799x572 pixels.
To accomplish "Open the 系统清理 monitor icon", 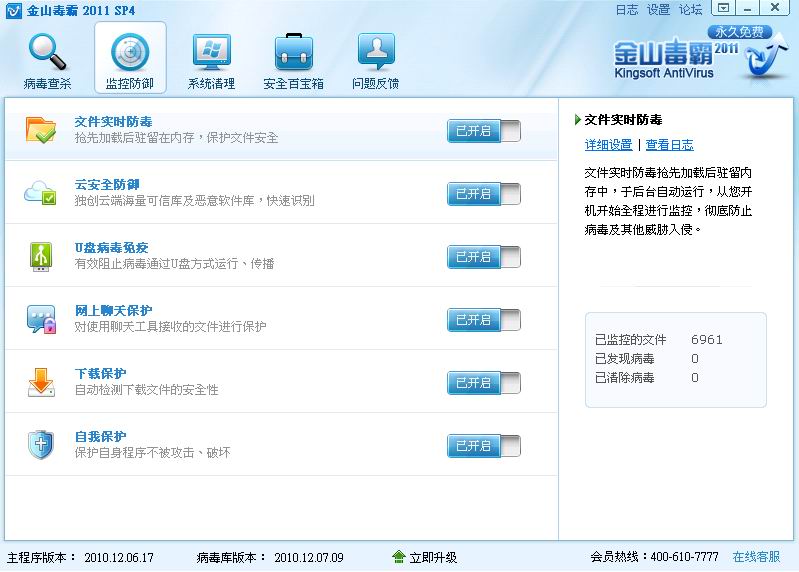I will [212, 51].
